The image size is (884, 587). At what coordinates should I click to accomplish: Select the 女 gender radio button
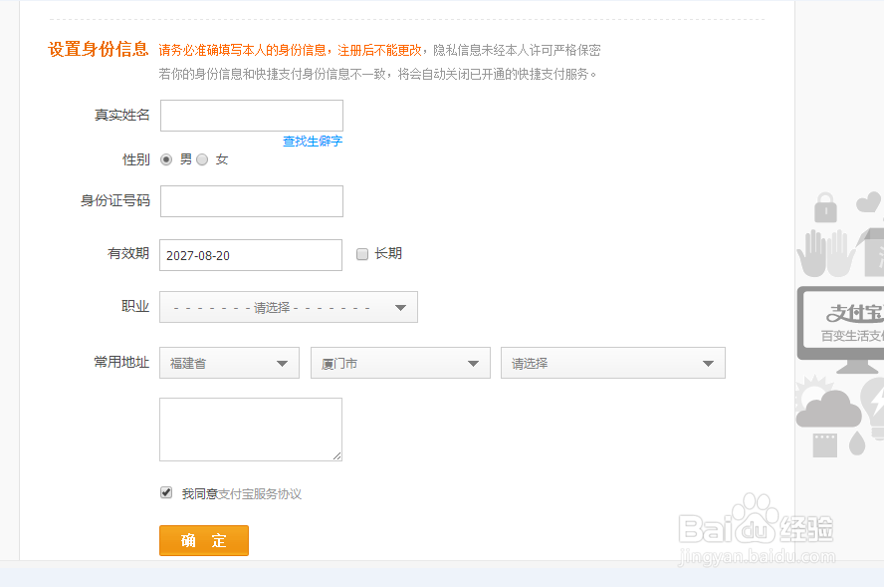(202, 158)
